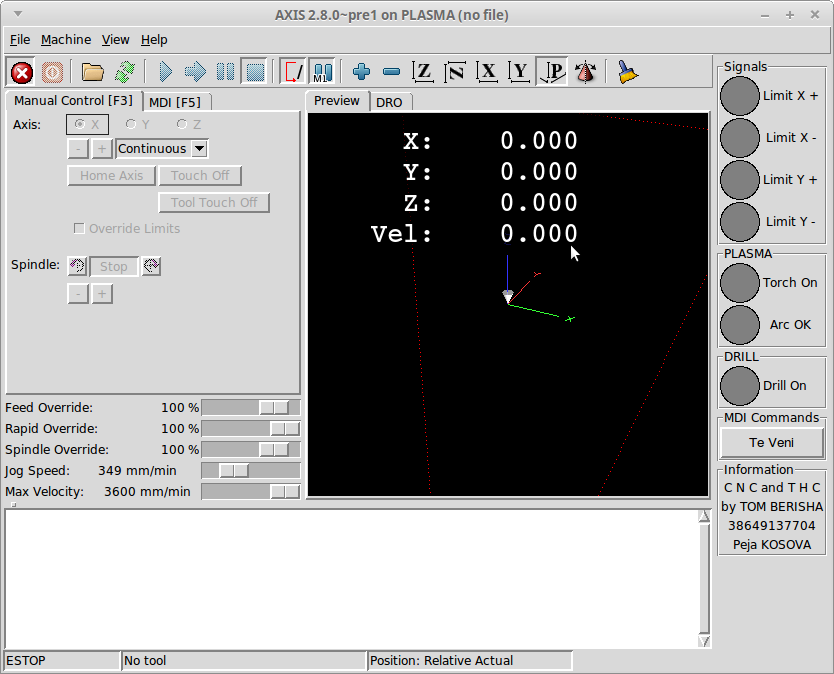Screen dimensions: 834x674
Task: Click G-code listing scrollbar up arrow
Action: (704, 515)
